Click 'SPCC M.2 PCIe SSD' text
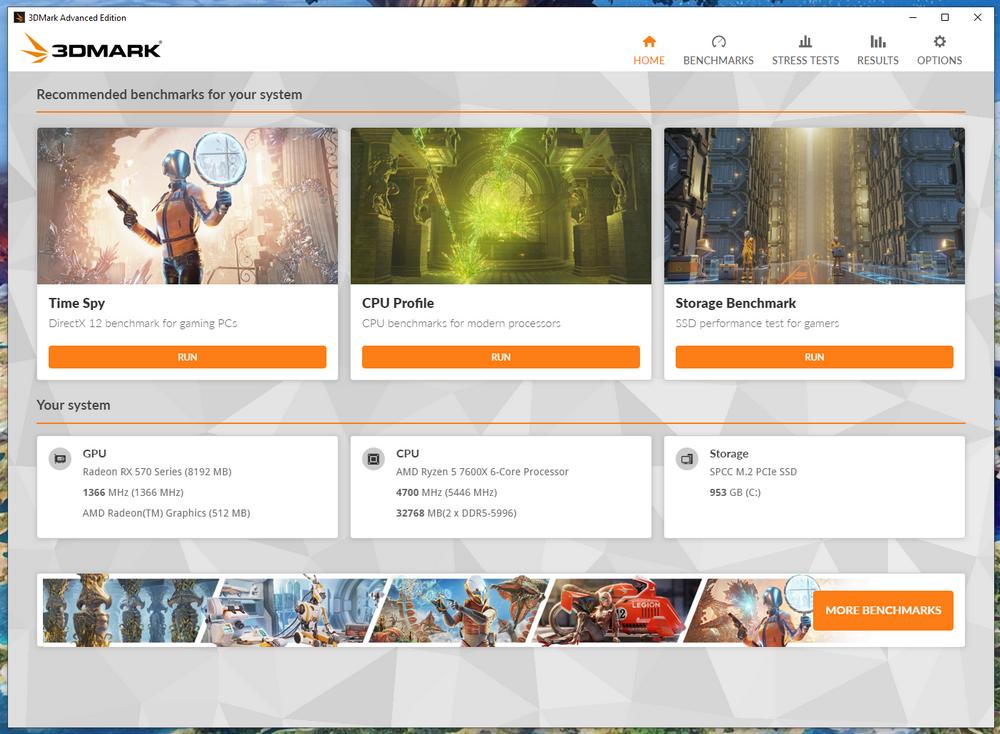The height and width of the screenshot is (734, 1000). tap(753, 472)
